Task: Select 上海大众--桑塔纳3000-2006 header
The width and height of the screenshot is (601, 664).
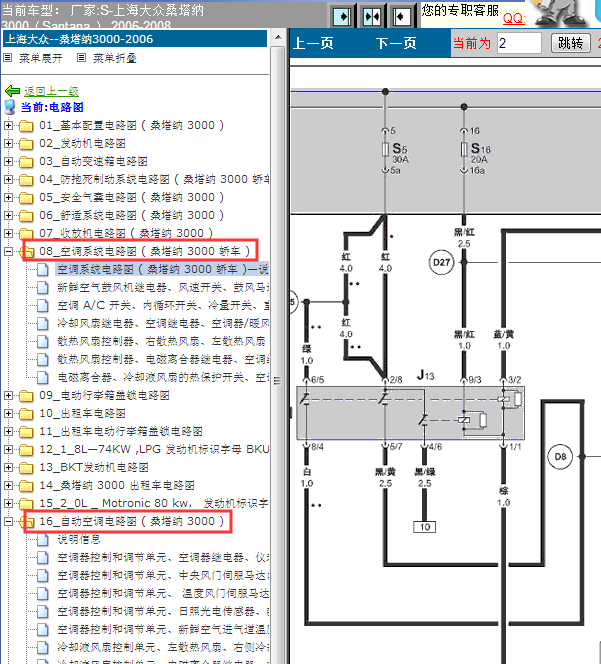Action: pos(135,39)
